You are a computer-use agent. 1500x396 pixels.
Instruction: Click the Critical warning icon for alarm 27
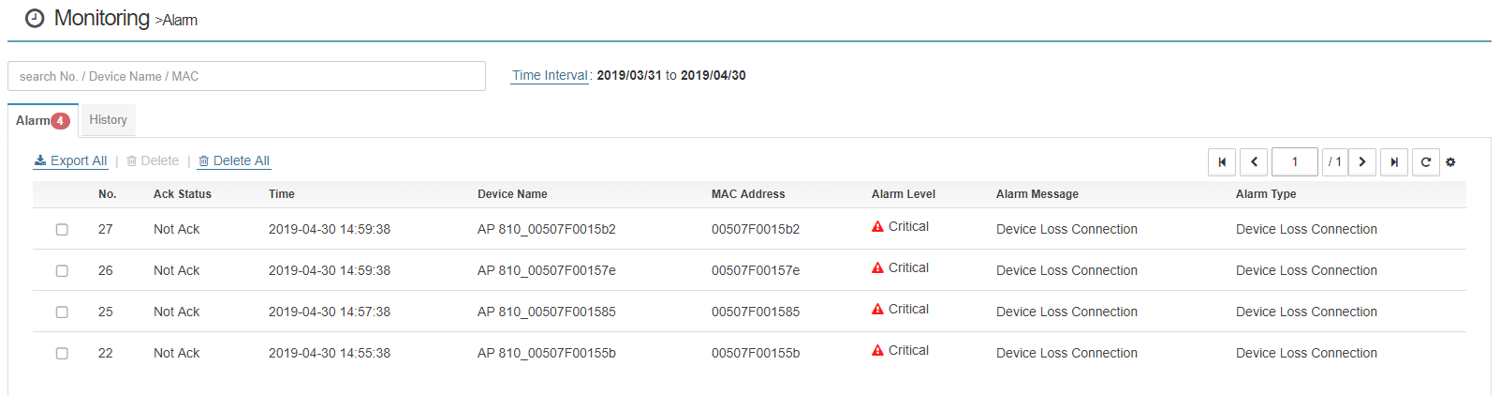[x=877, y=227]
